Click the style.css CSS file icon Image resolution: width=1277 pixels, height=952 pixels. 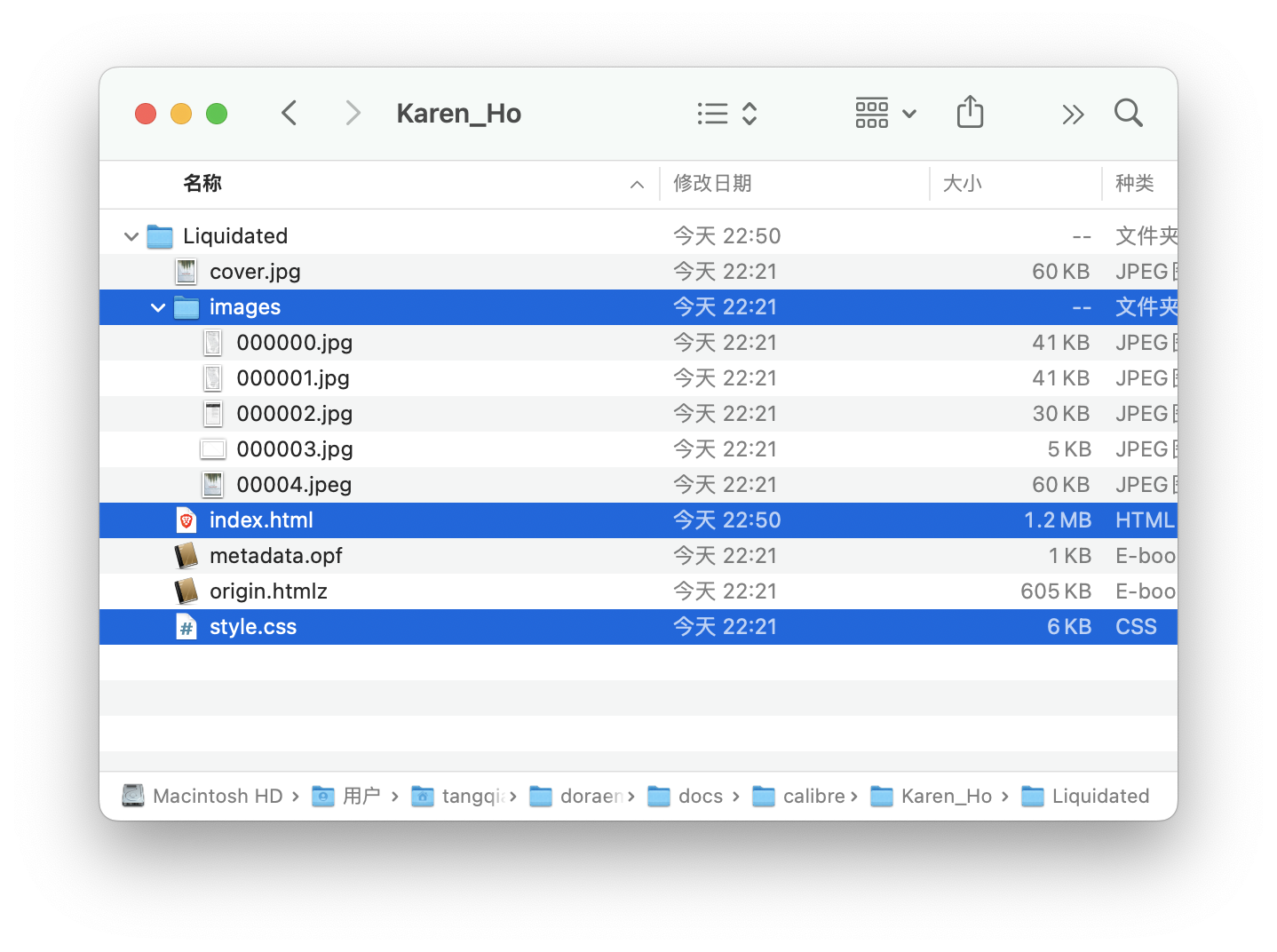point(186,626)
